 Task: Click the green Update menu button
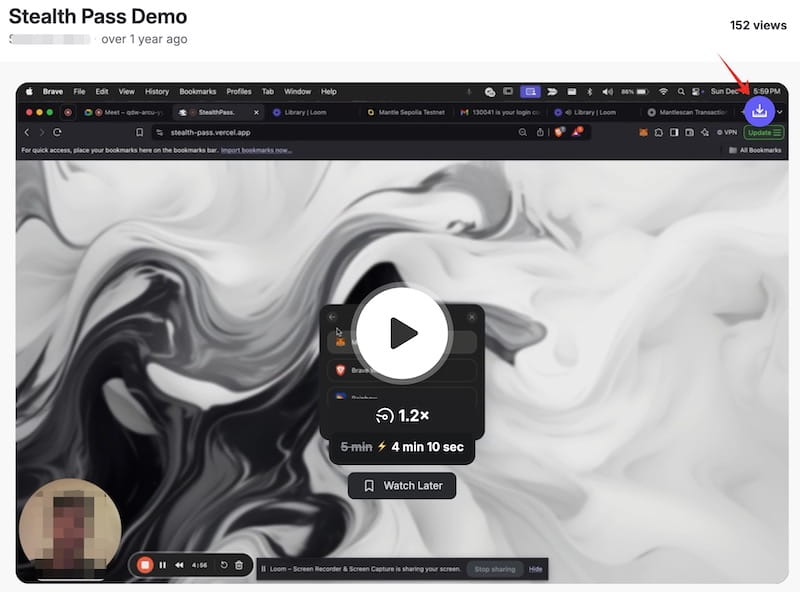764,132
